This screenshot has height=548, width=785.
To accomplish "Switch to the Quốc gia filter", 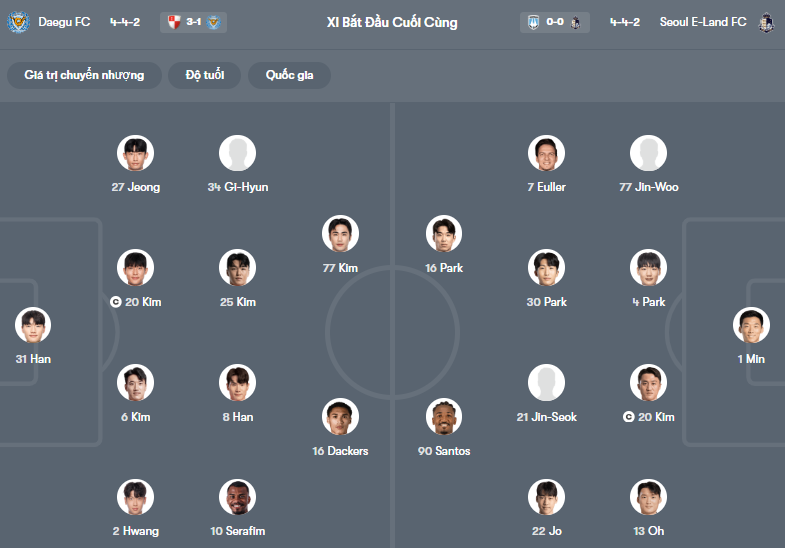I will [290, 75].
